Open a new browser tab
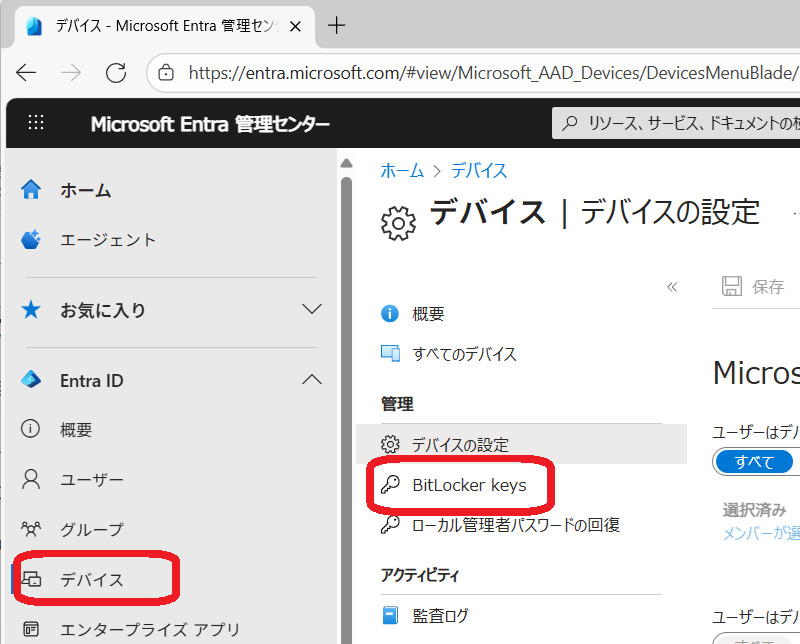800x644 pixels. pos(336,25)
